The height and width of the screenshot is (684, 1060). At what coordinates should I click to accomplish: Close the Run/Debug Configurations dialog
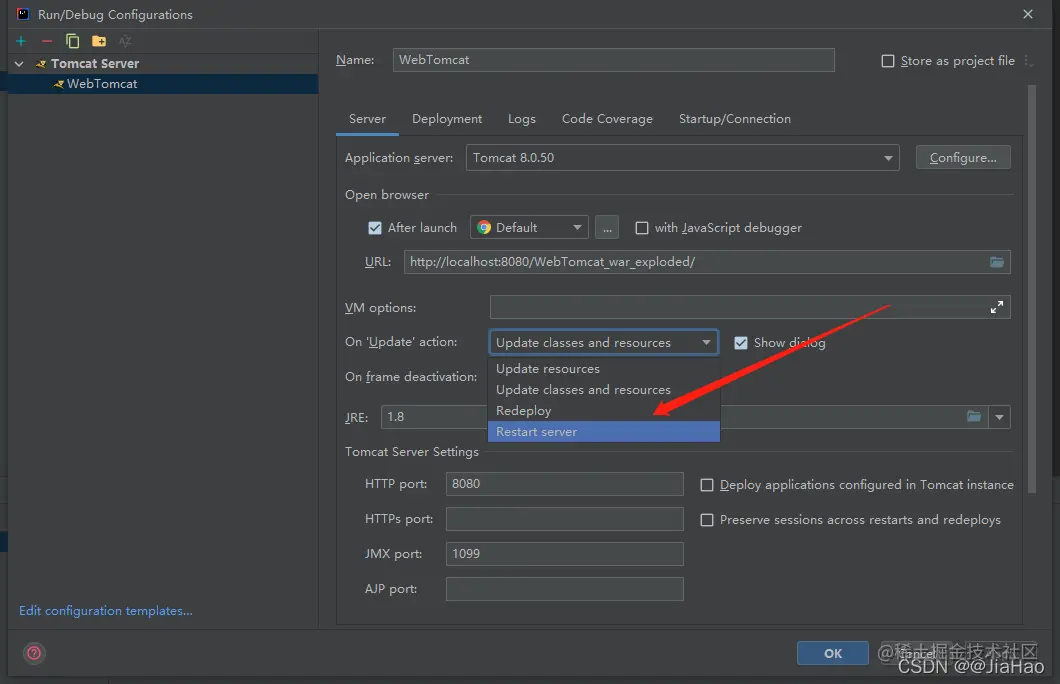coord(1028,14)
